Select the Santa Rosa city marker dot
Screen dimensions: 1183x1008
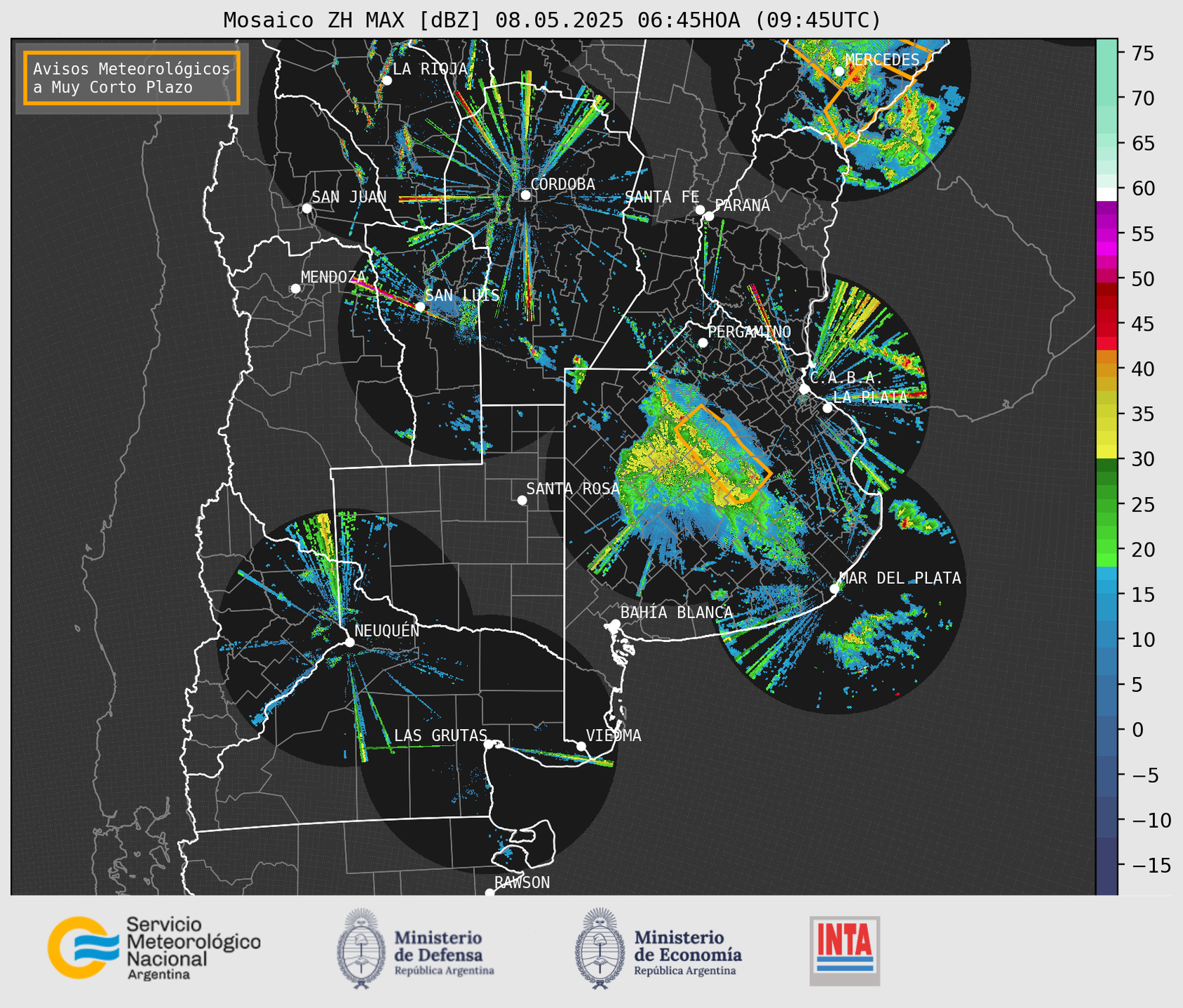point(522,500)
